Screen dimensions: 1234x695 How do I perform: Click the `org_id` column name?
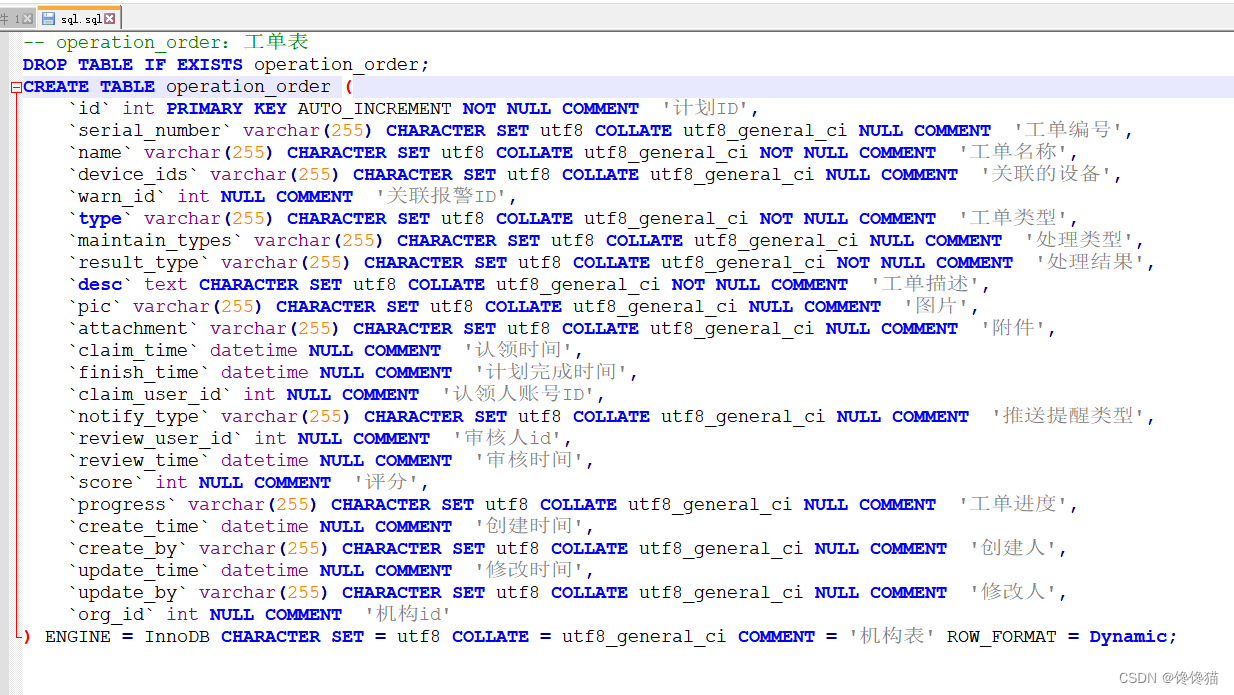[111, 614]
